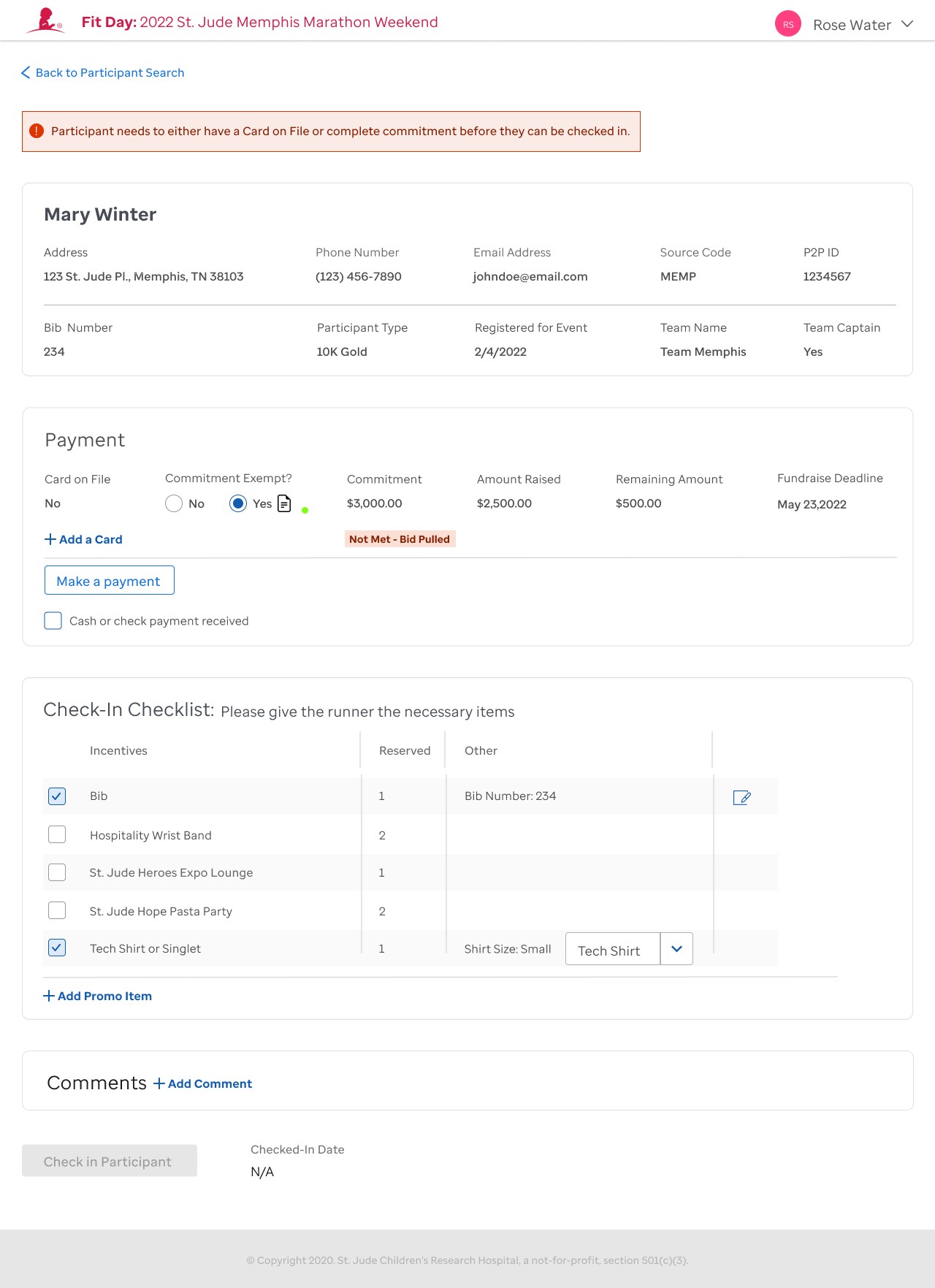The image size is (935, 1288).
Task: Select the No commitment exempt radio
Action: [174, 503]
